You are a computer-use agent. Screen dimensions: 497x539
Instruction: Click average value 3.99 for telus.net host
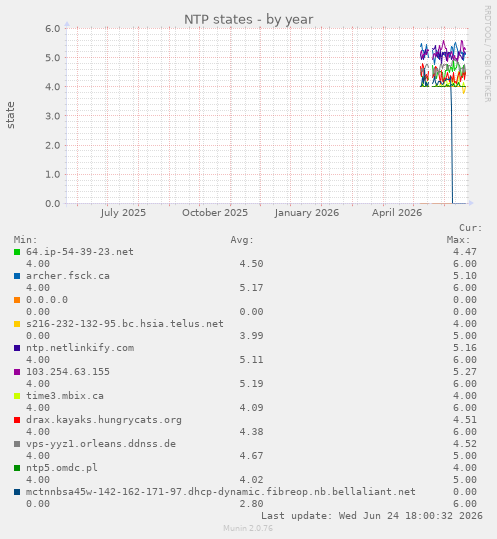pyautogui.click(x=251, y=336)
